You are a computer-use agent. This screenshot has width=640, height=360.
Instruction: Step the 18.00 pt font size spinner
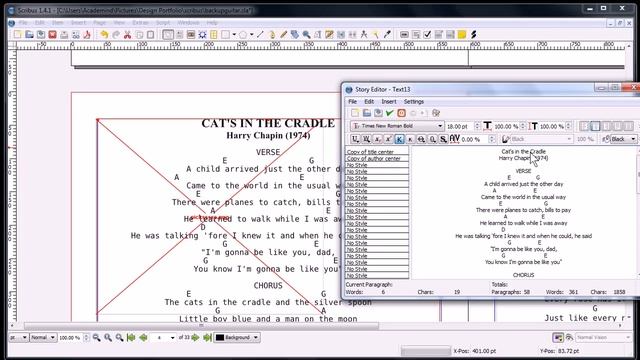click(477, 126)
